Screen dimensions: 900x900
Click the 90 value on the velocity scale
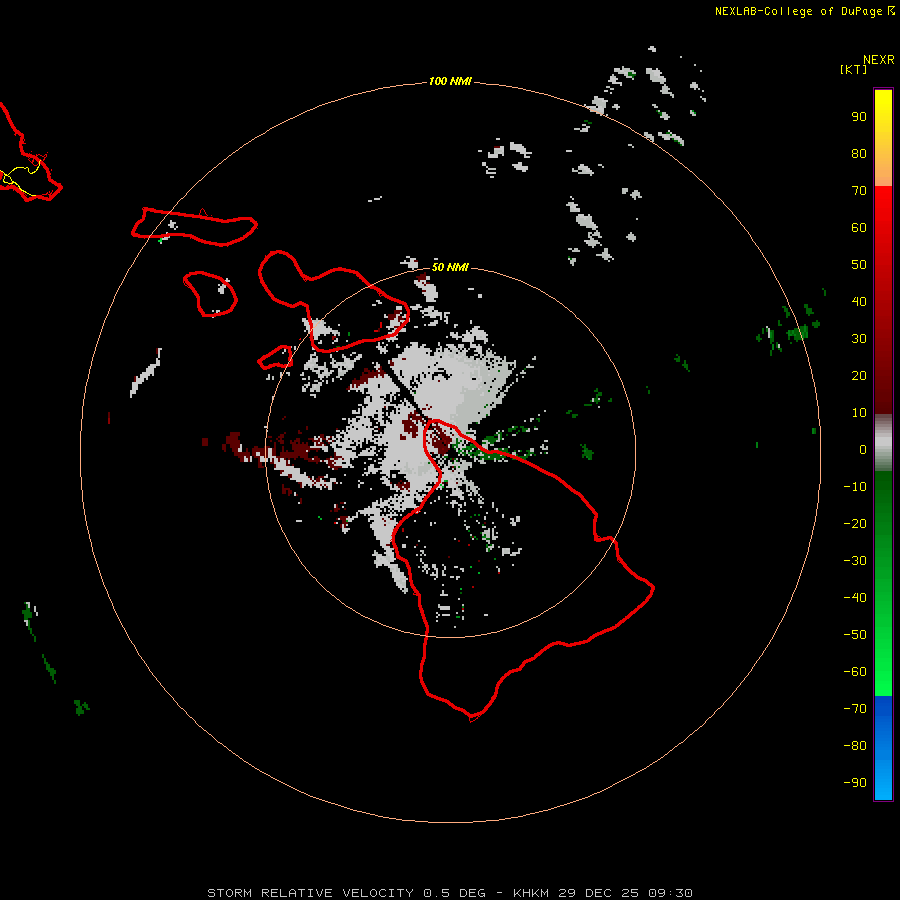point(859,117)
